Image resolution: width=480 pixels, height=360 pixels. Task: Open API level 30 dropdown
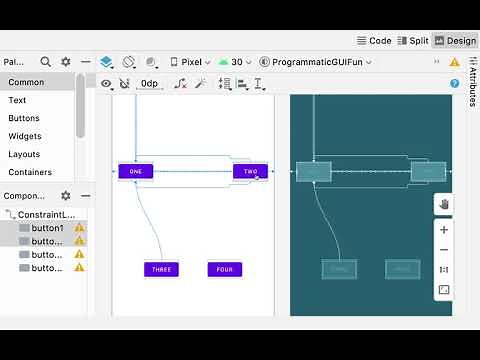point(235,62)
